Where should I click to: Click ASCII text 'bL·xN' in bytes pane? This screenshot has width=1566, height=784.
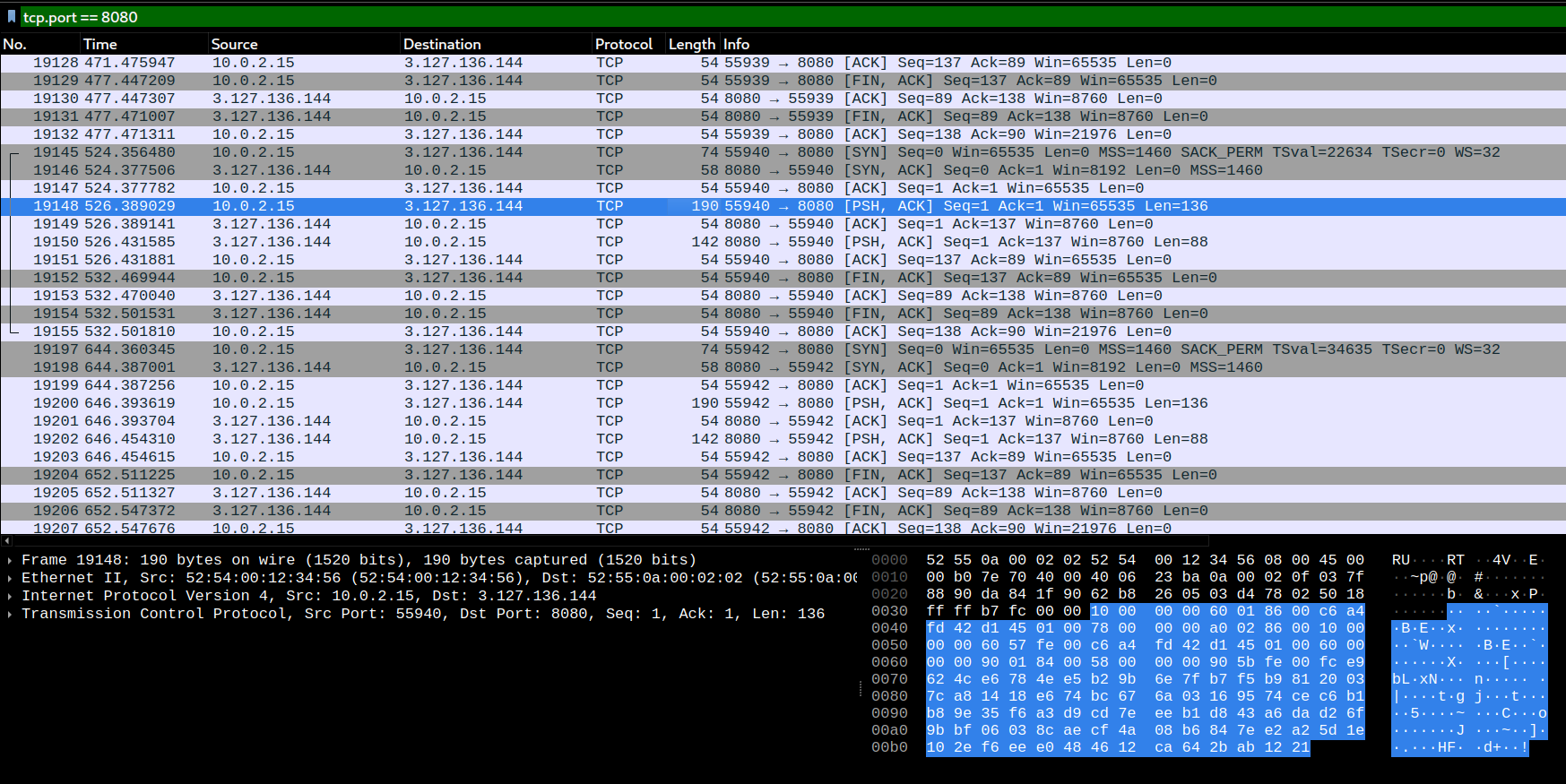1415,679
